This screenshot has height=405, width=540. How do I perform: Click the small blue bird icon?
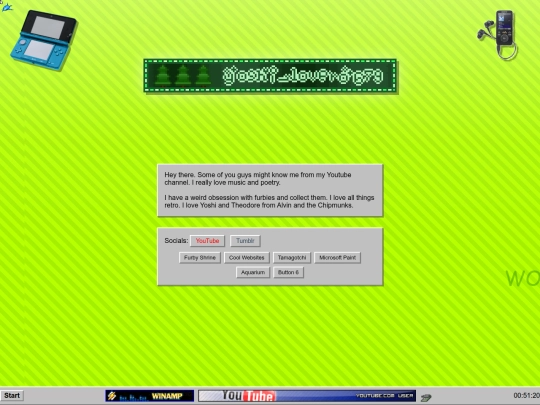click(x=7, y=7)
